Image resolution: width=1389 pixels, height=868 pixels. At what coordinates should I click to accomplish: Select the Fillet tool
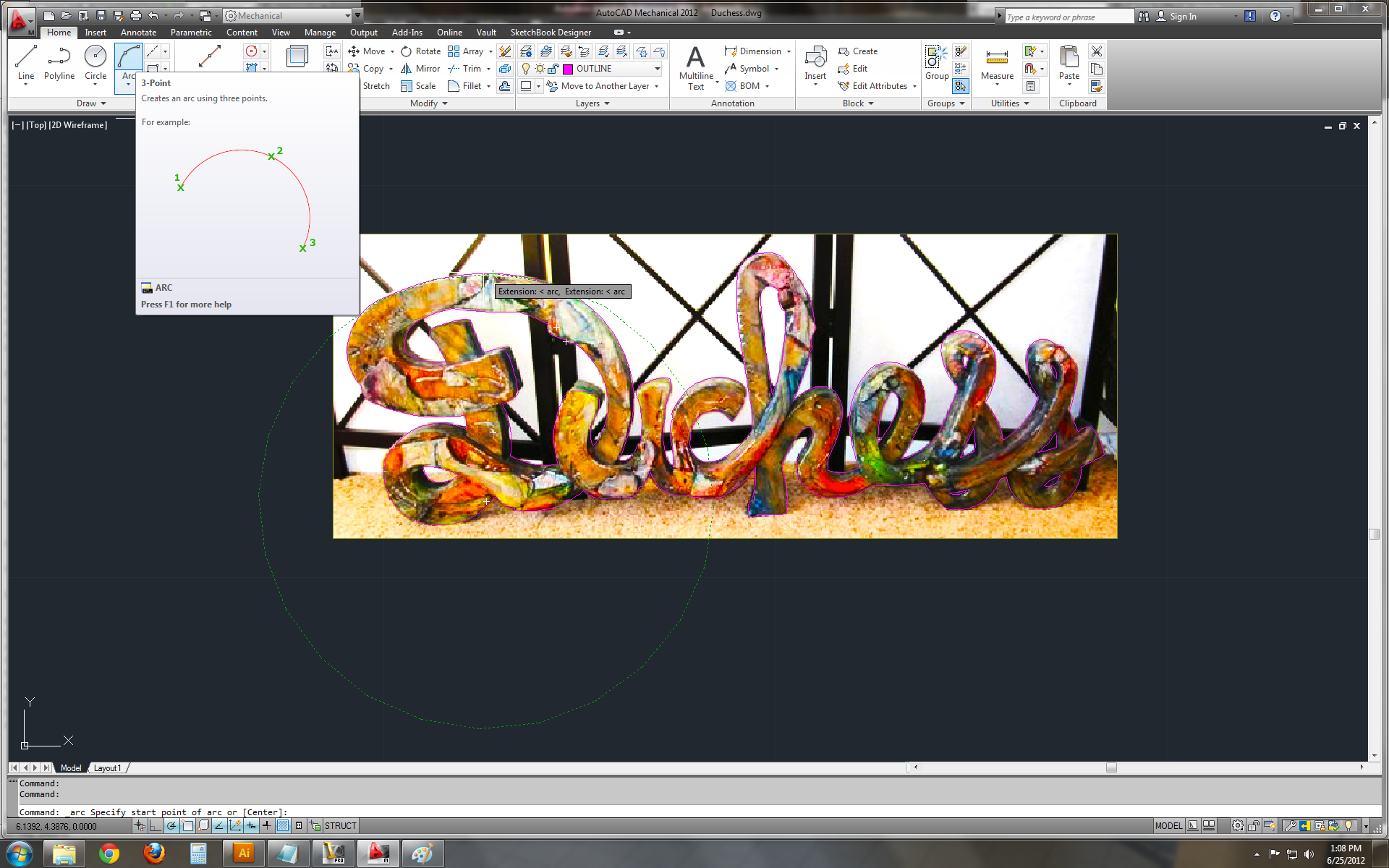(x=464, y=86)
